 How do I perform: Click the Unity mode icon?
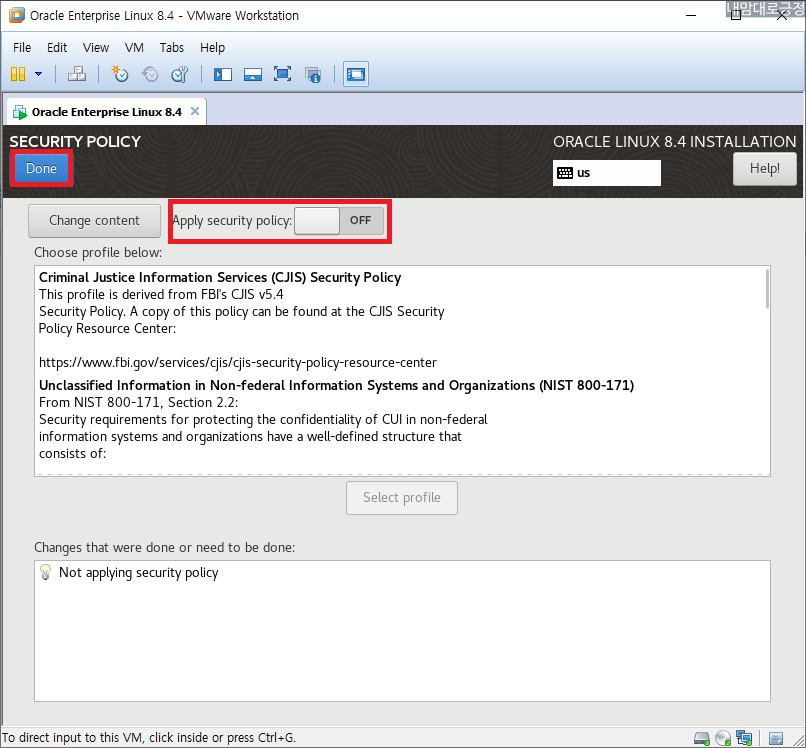click(313, 75)
